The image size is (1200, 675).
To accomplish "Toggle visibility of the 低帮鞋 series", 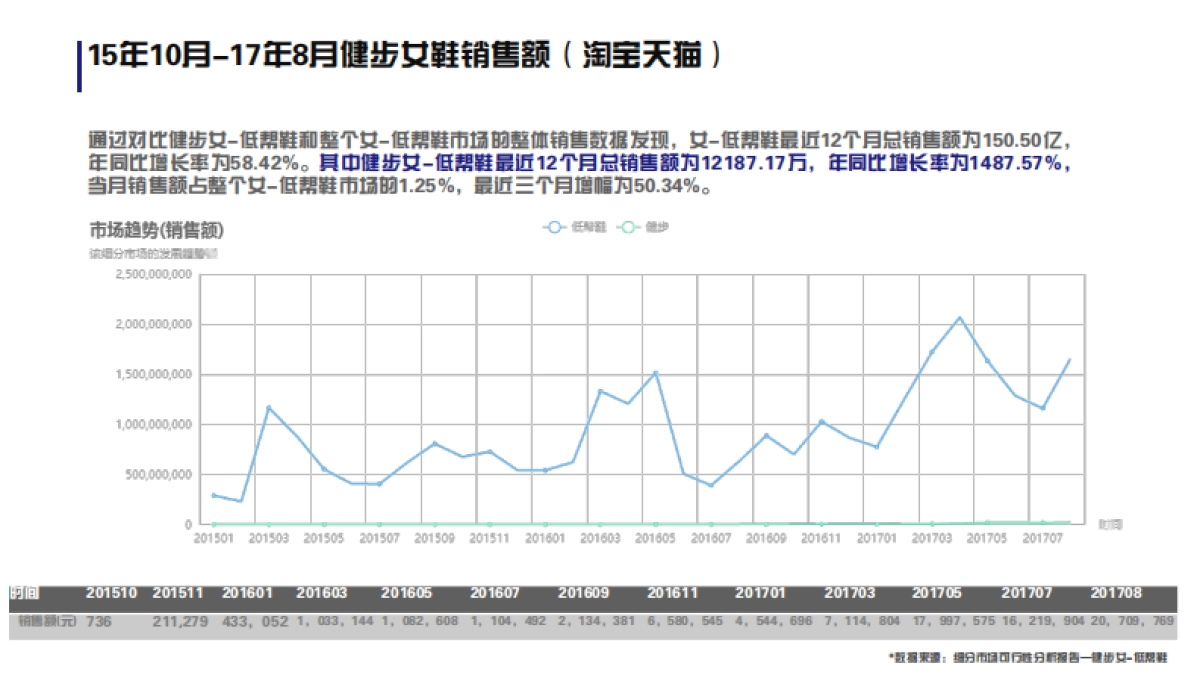I will (x=570, y=227).
